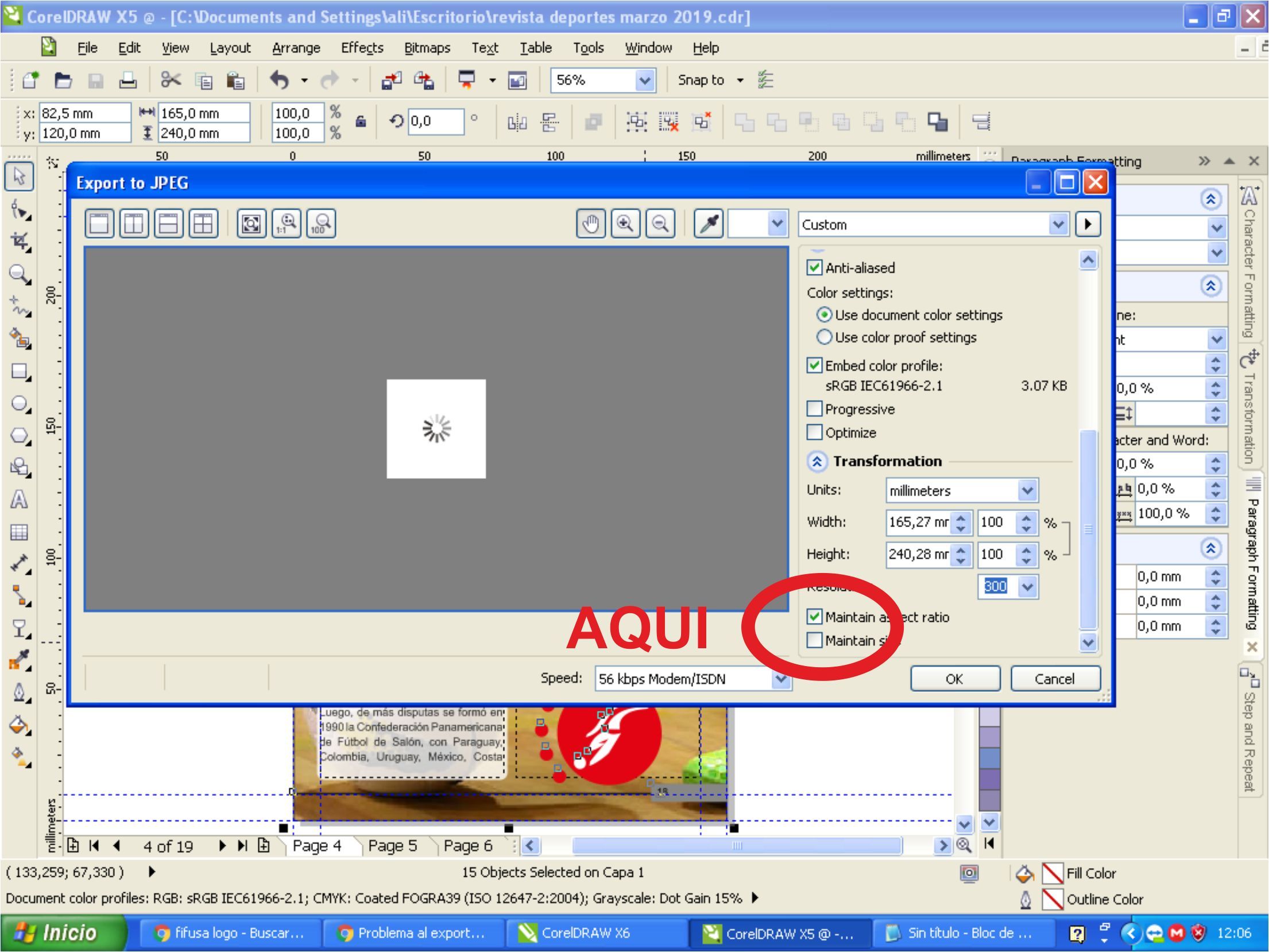1269x952 pixels.
Task: Open the zoom level 56% dropdown
Action: click(x=646, y=80)
